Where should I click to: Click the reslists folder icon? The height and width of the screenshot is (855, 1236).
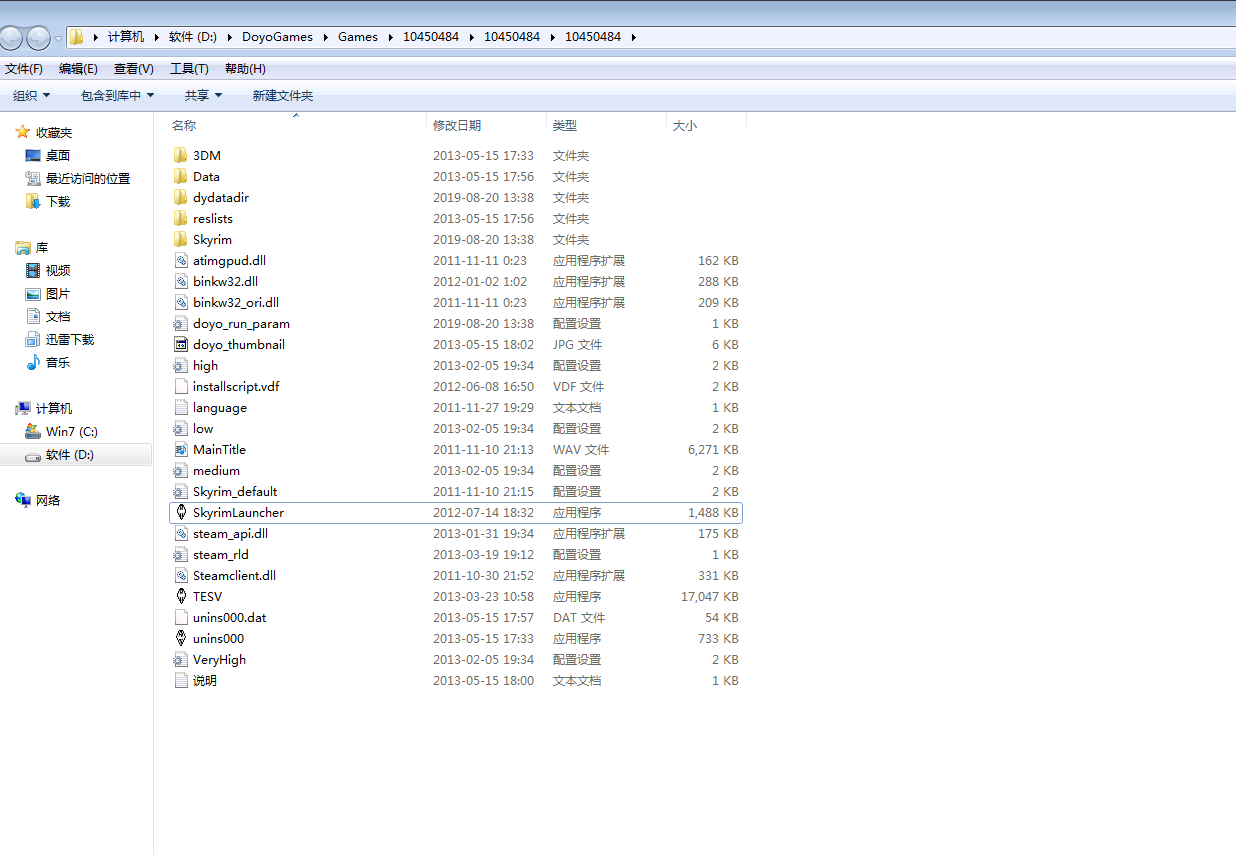pyautogui.click(x=180, y=218)
